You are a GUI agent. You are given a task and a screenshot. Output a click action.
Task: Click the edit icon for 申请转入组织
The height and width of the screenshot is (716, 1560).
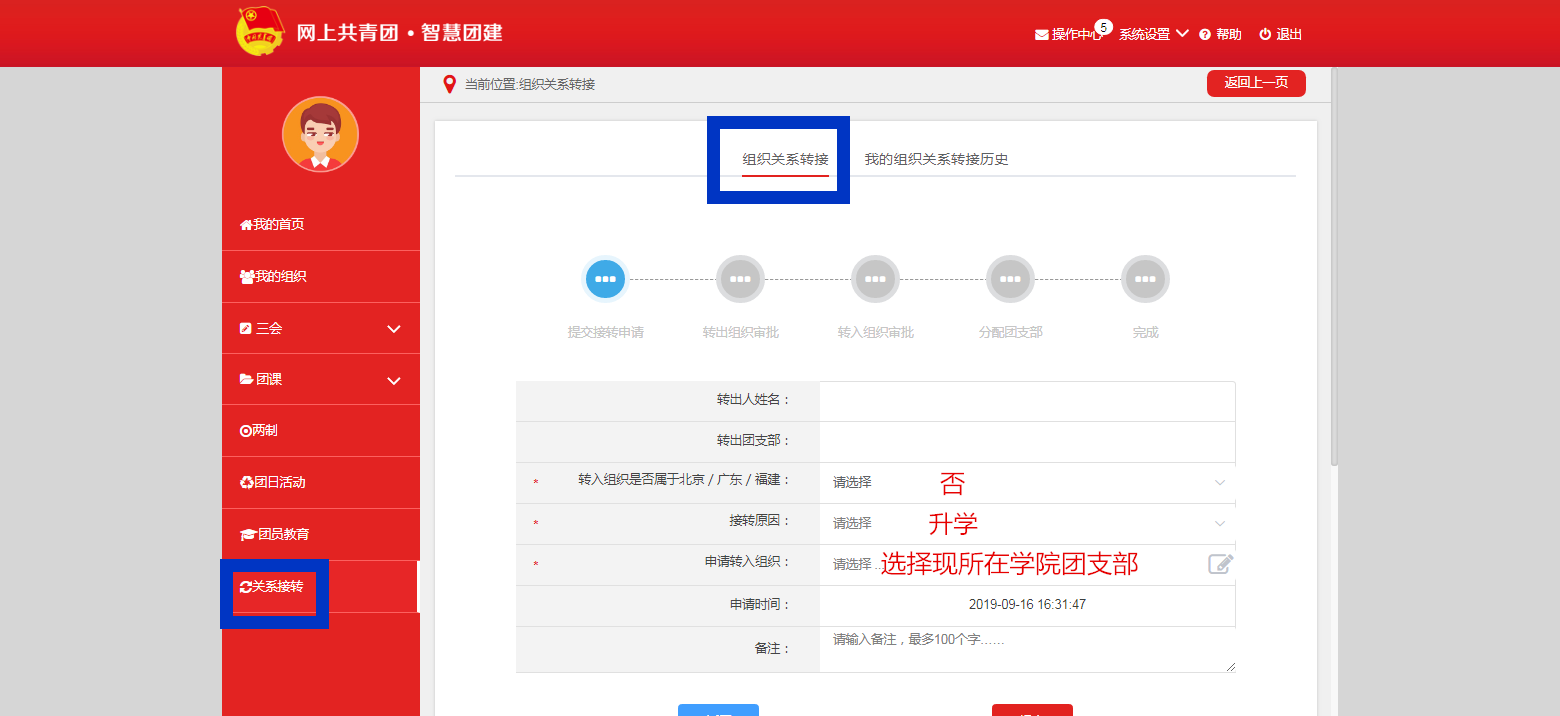click(1220, 564)
